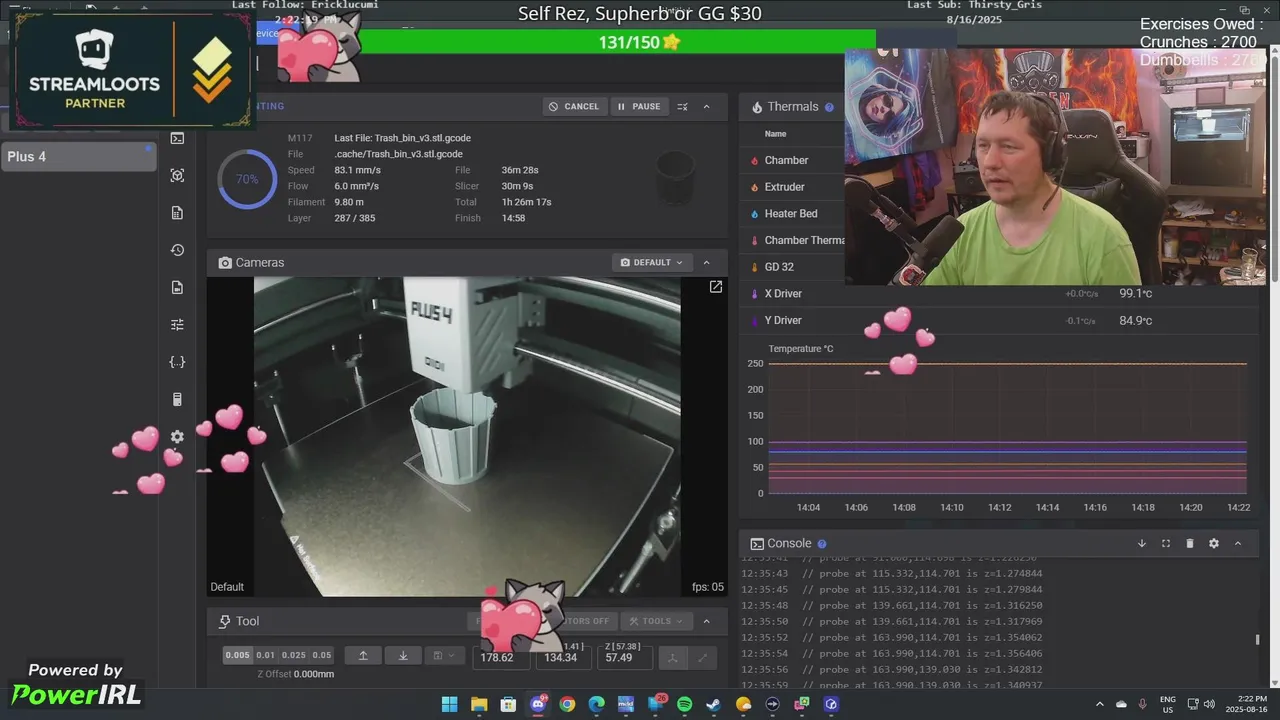Clear the Console with trash icon
The height and width of the screenshot is (720, 1280).
[1190, 543]
